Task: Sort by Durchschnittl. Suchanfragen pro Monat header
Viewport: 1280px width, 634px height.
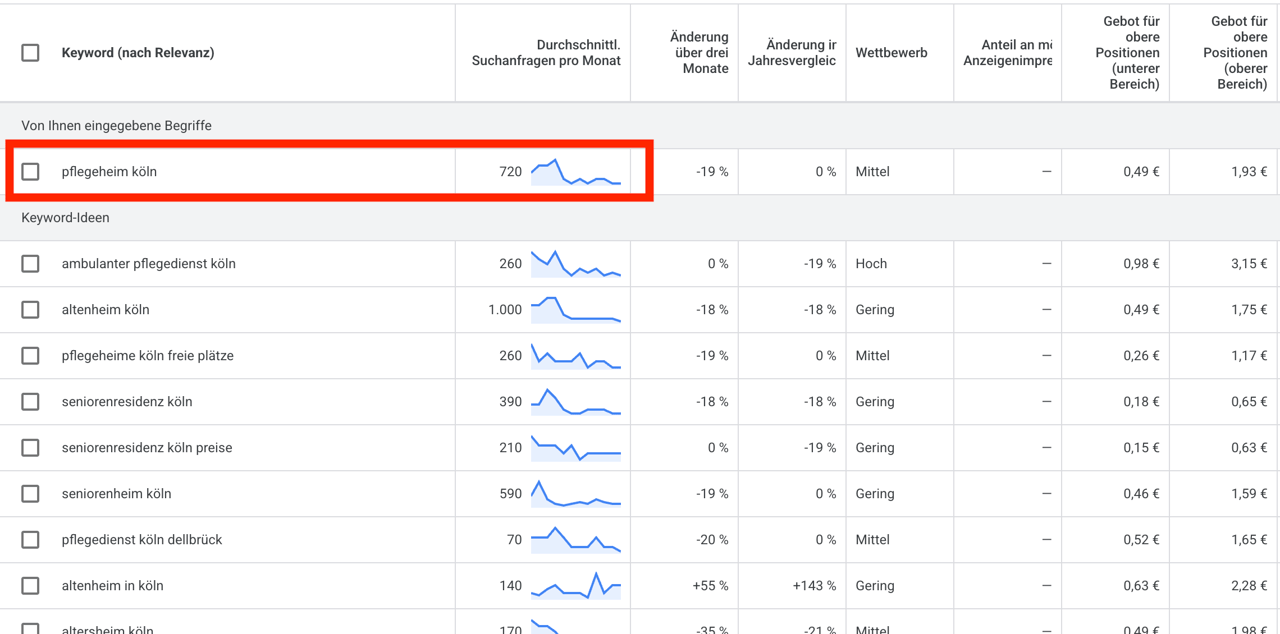Action: 546,53
